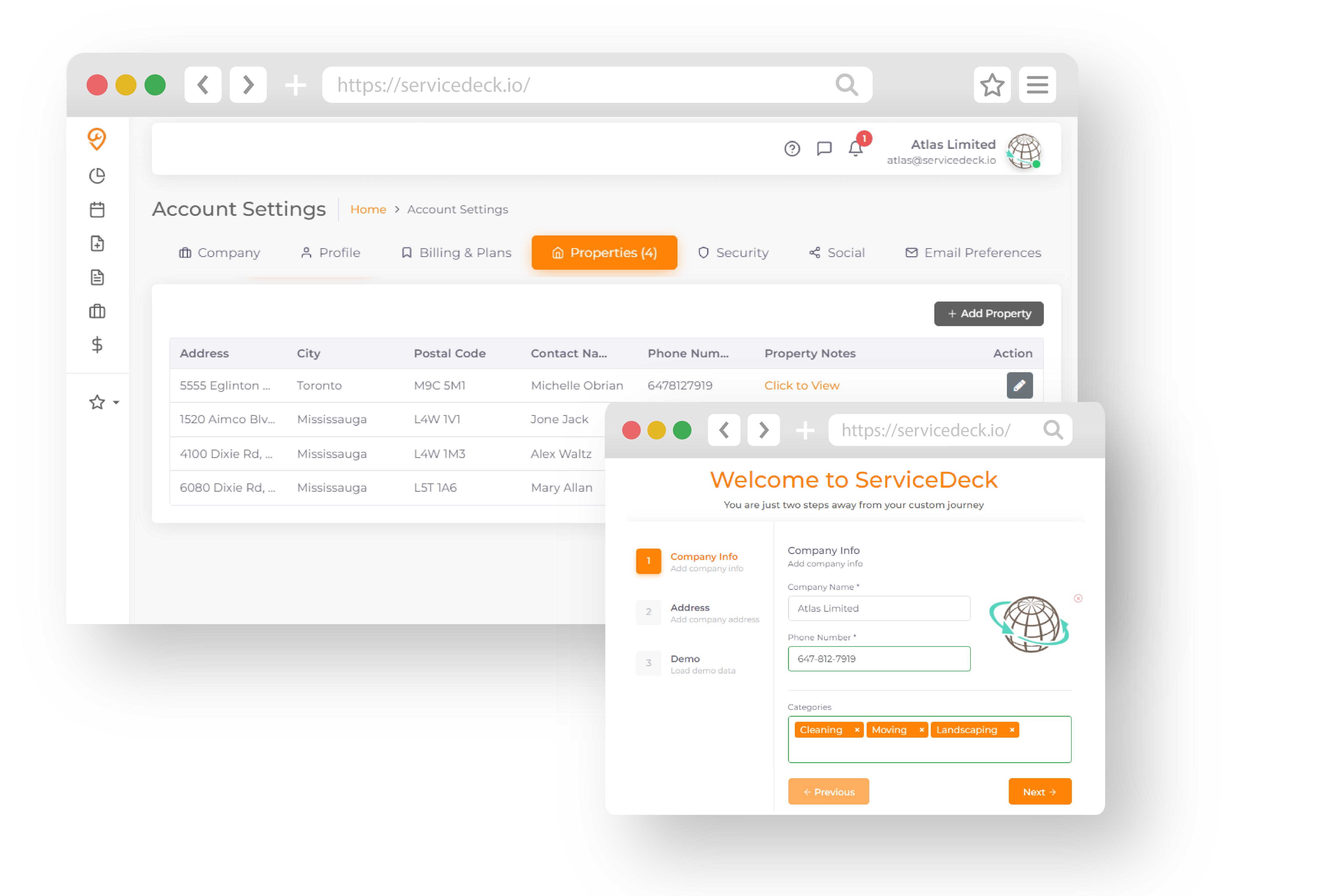Open the document list icon in the sidebar
Screen dimensions: 1332x896
click(x=97, y=277)
